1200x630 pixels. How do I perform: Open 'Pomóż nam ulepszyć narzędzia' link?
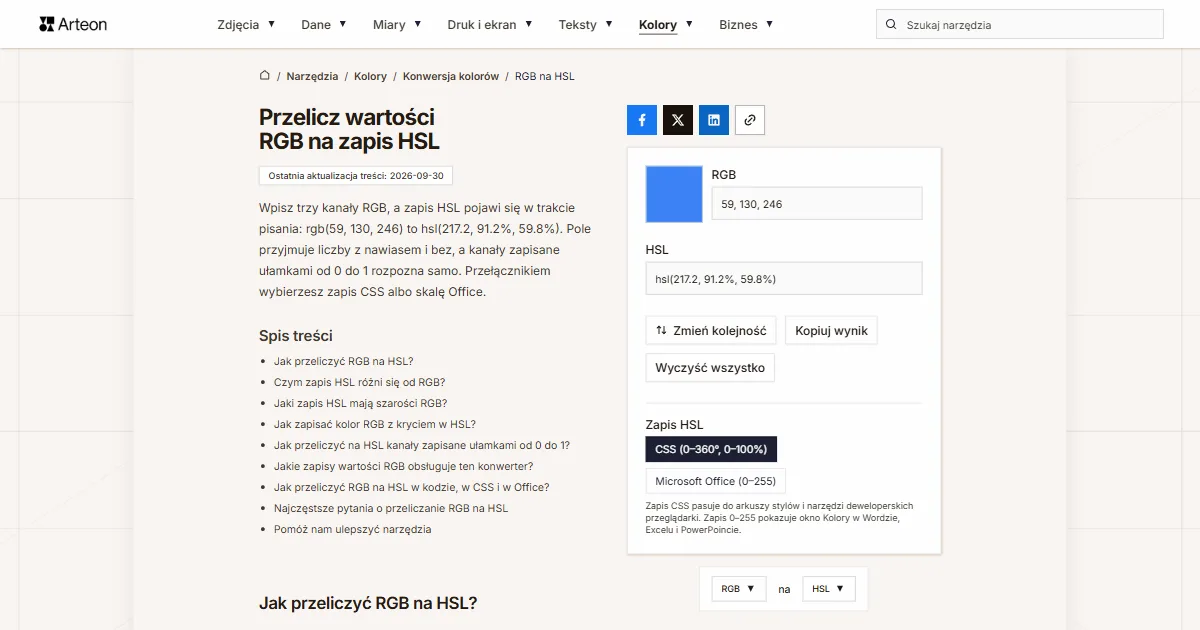click(x=353, y=529)
